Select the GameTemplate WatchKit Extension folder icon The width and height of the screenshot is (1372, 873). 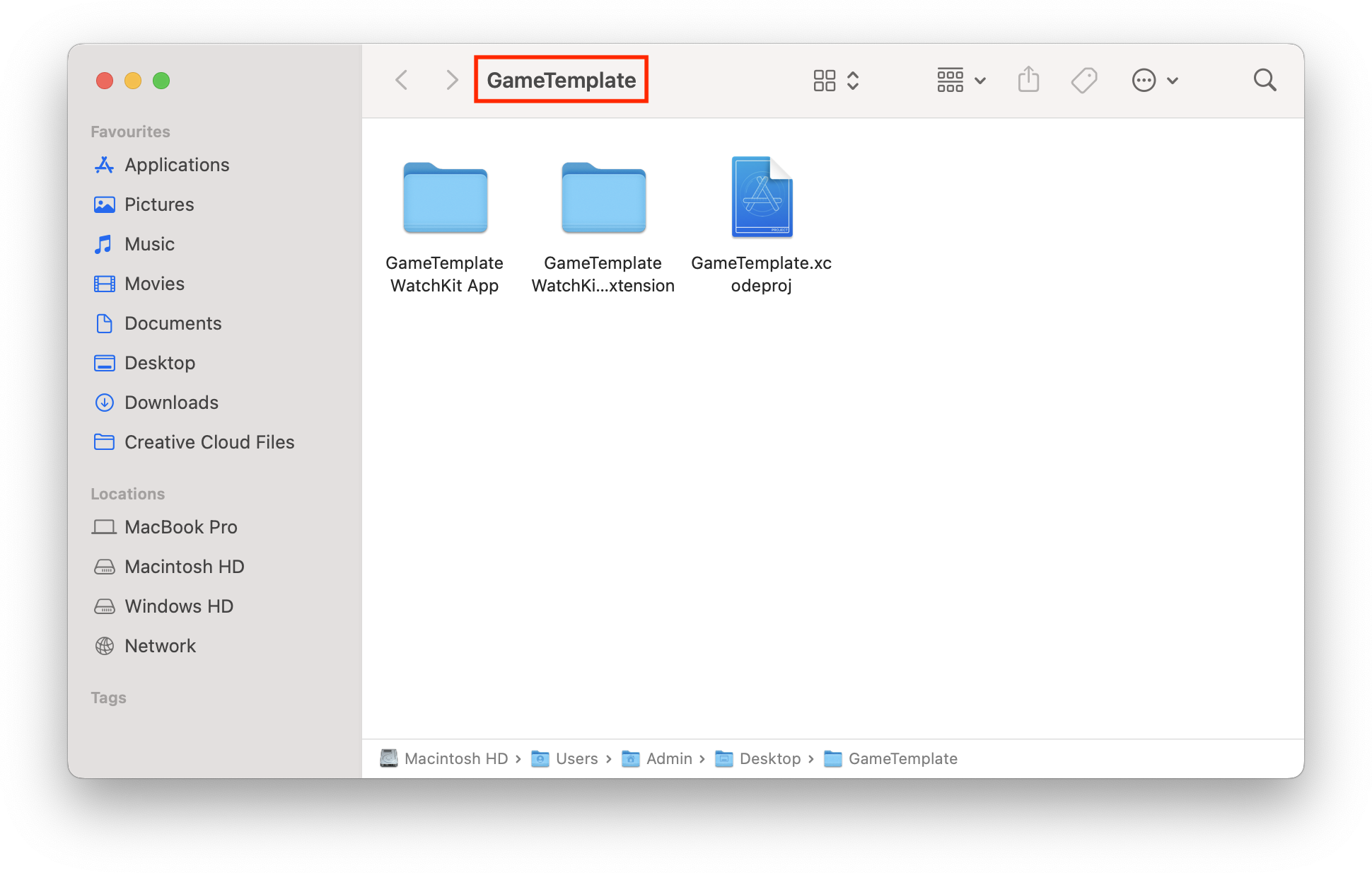(x=603, y=197)
